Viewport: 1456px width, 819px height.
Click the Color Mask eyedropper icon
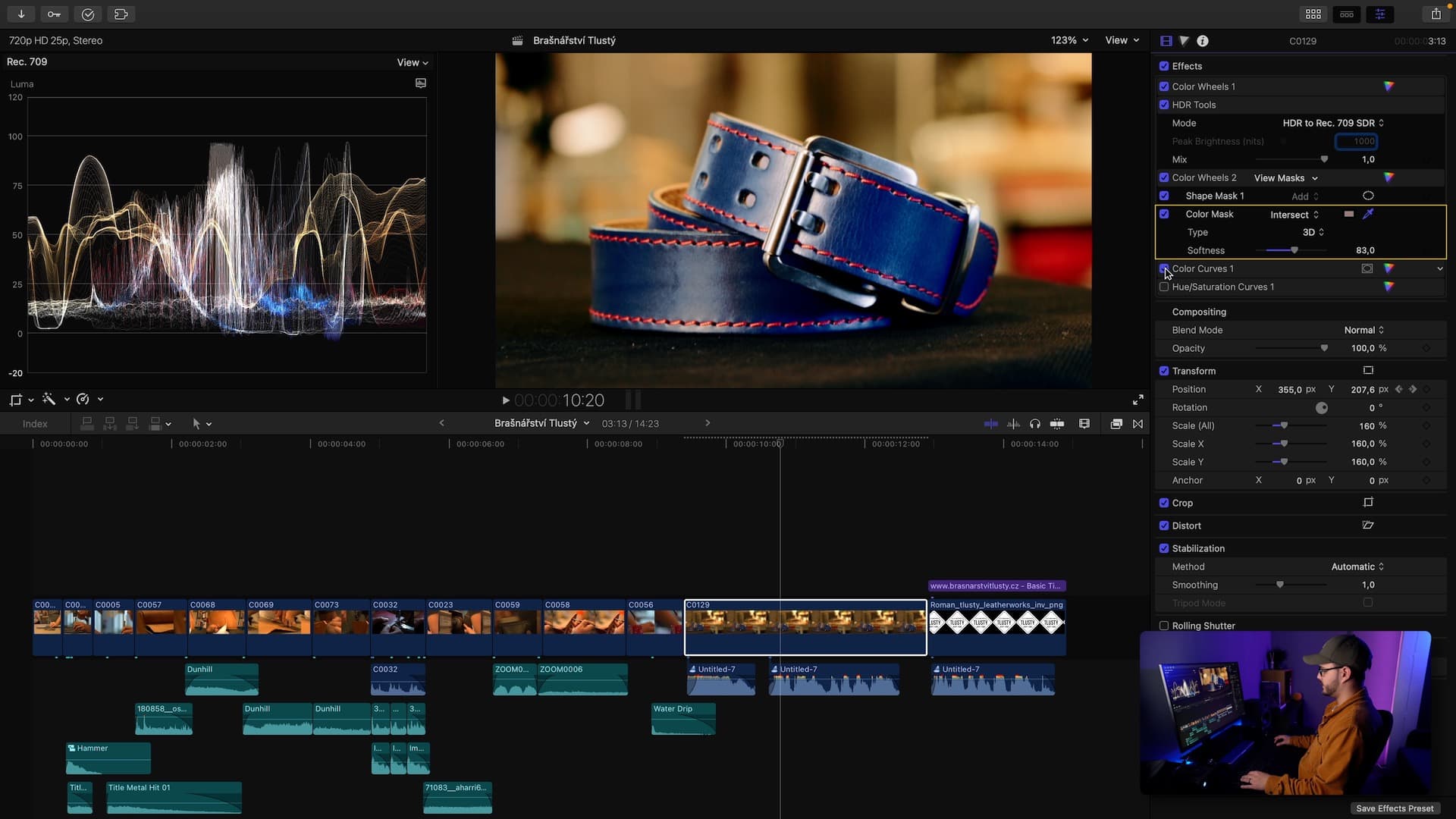click(1368, 215)
